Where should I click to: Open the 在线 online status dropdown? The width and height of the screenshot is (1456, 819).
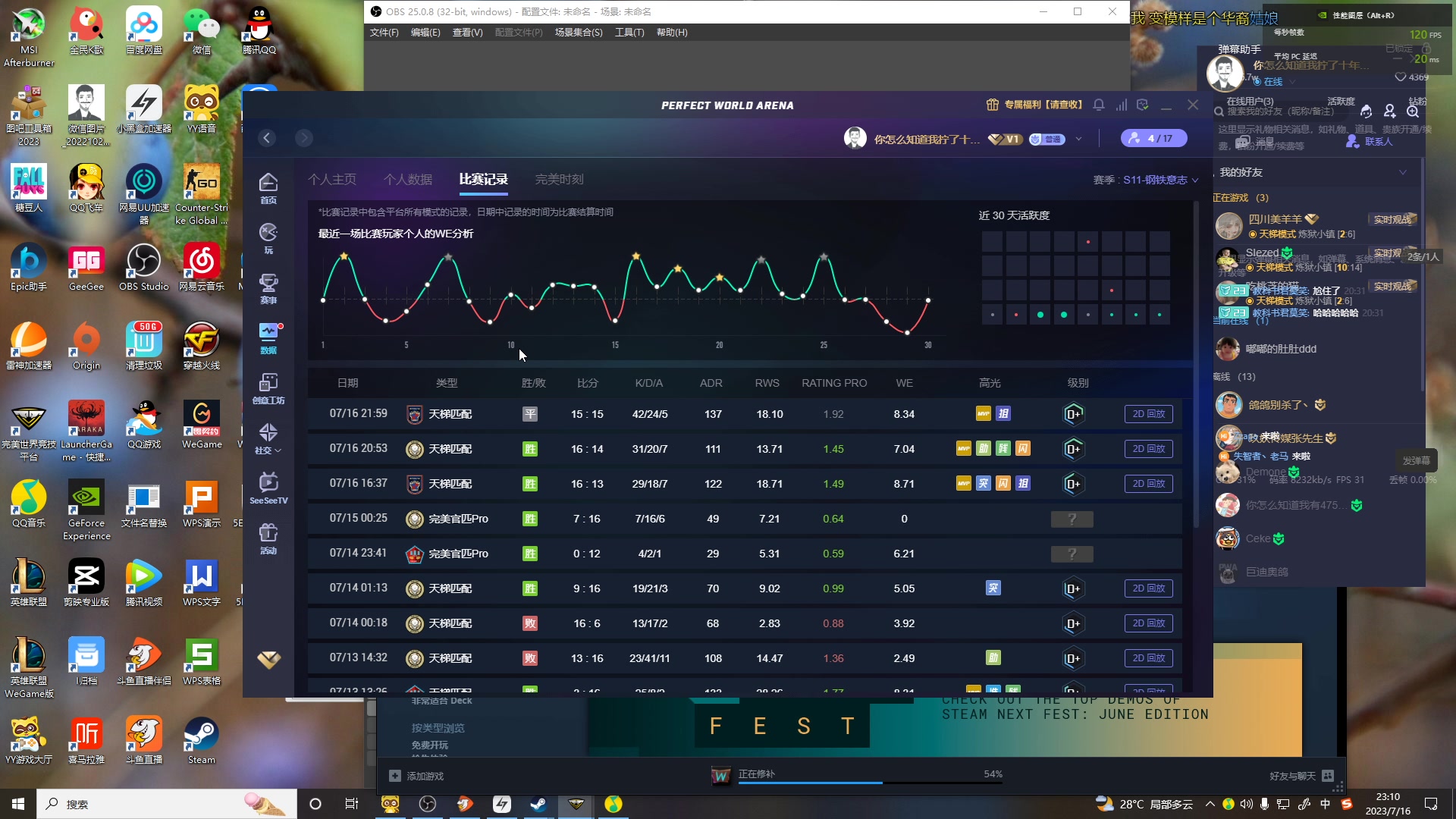pyautogui.click(x=1273, y=81)
